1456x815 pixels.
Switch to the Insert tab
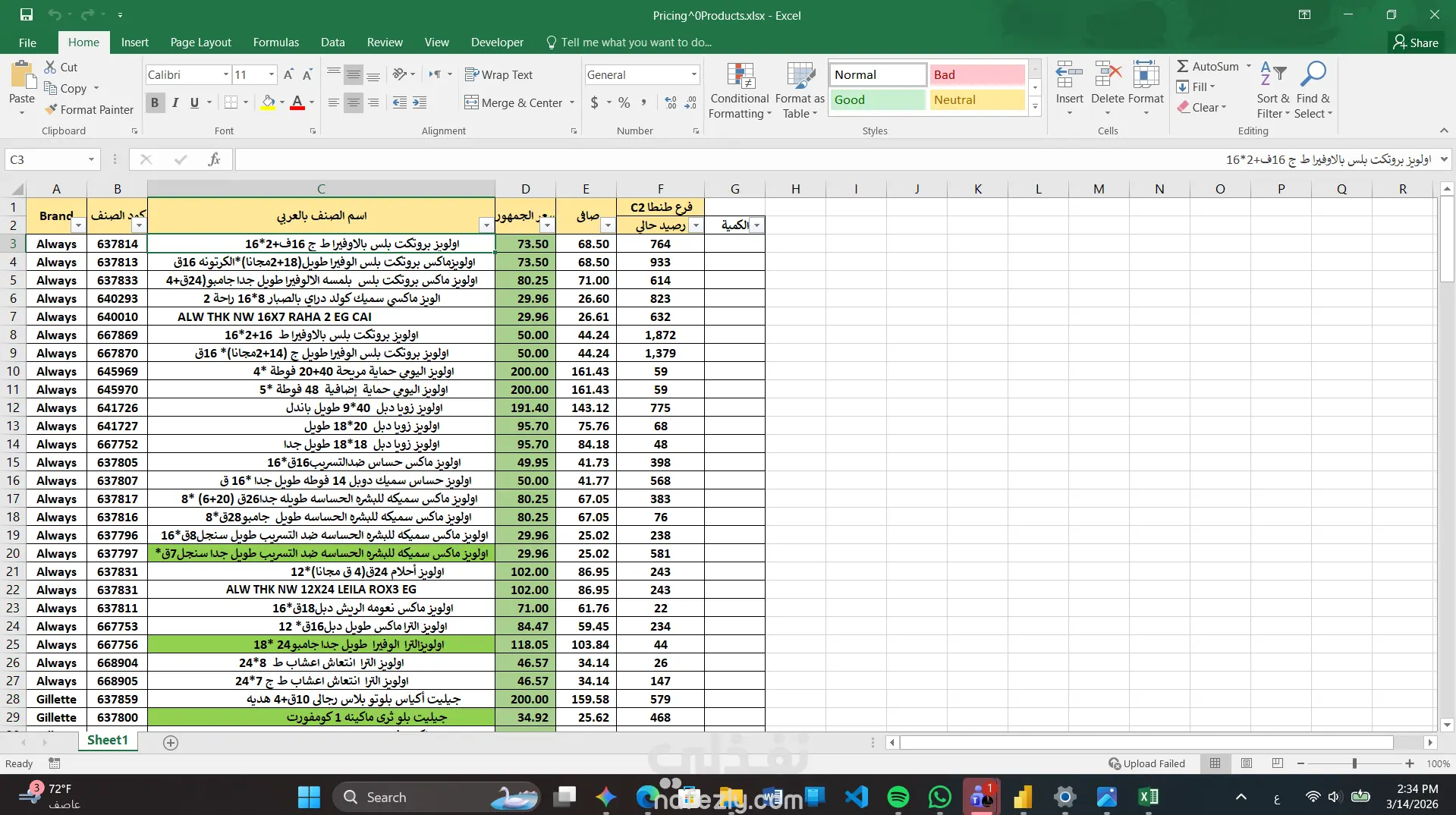coord(134,42)
